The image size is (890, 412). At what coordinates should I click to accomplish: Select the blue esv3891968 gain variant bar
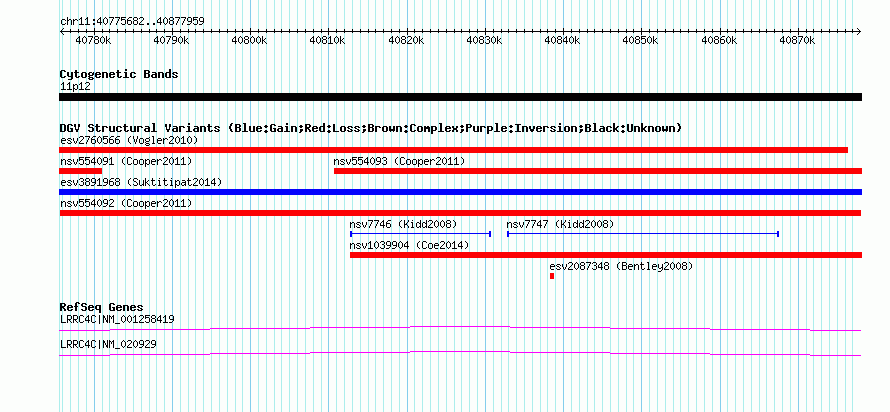[x=461, y=192]
